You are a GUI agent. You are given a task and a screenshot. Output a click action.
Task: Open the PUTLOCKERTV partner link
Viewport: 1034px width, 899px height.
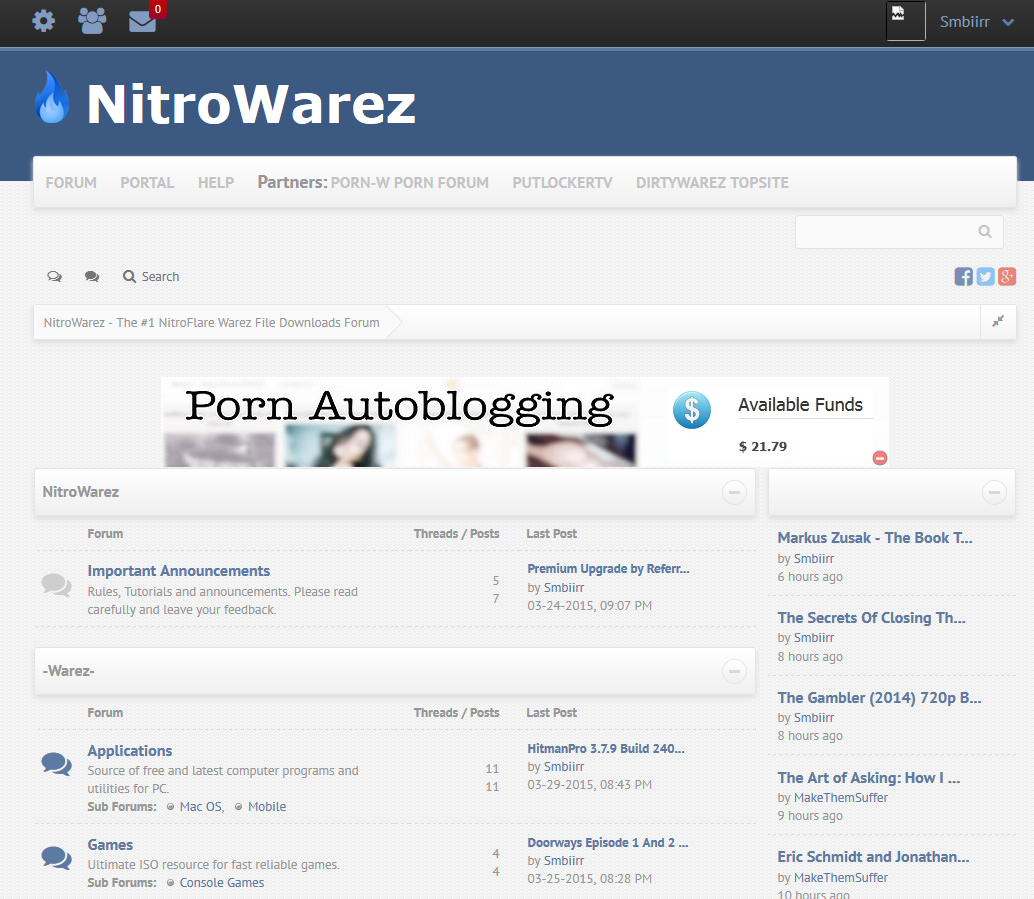(563, 183)
